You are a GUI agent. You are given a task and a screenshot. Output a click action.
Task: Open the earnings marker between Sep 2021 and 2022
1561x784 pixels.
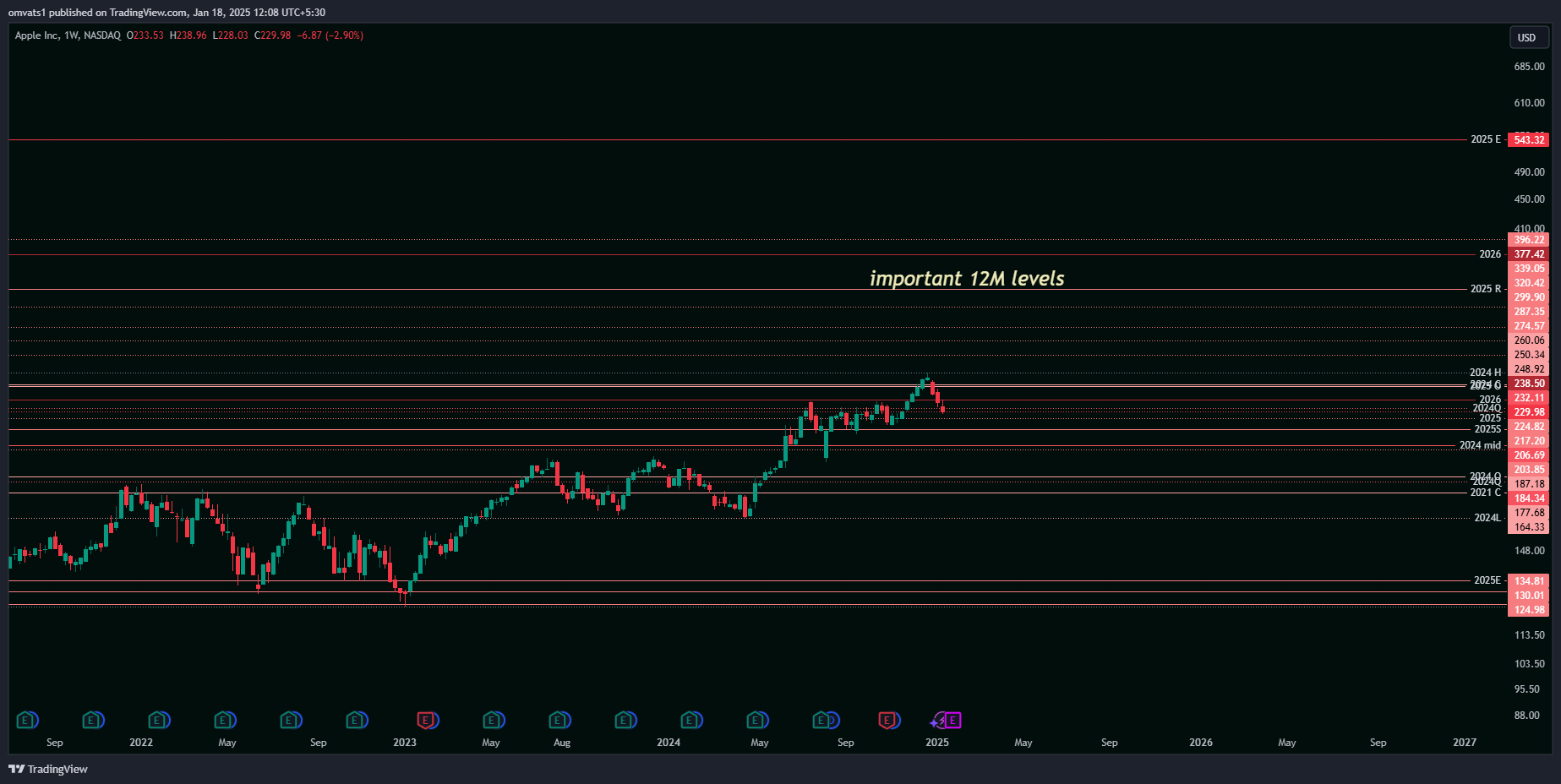click(x=92, y=721)
